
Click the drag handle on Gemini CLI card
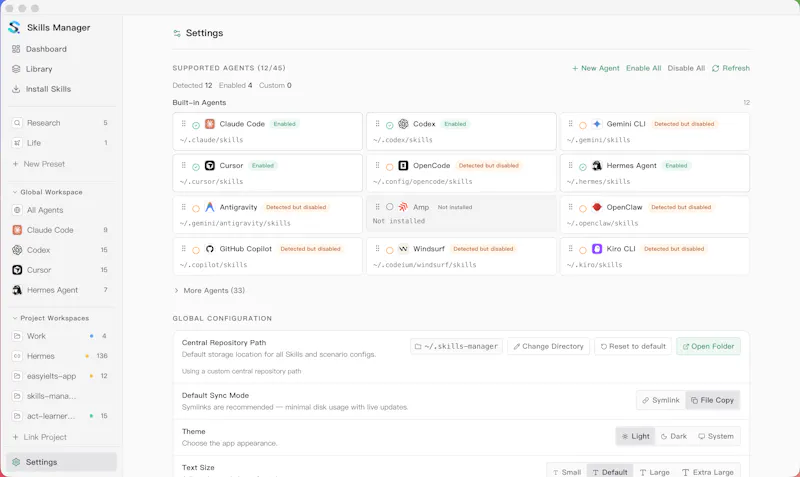pos(570,123)
